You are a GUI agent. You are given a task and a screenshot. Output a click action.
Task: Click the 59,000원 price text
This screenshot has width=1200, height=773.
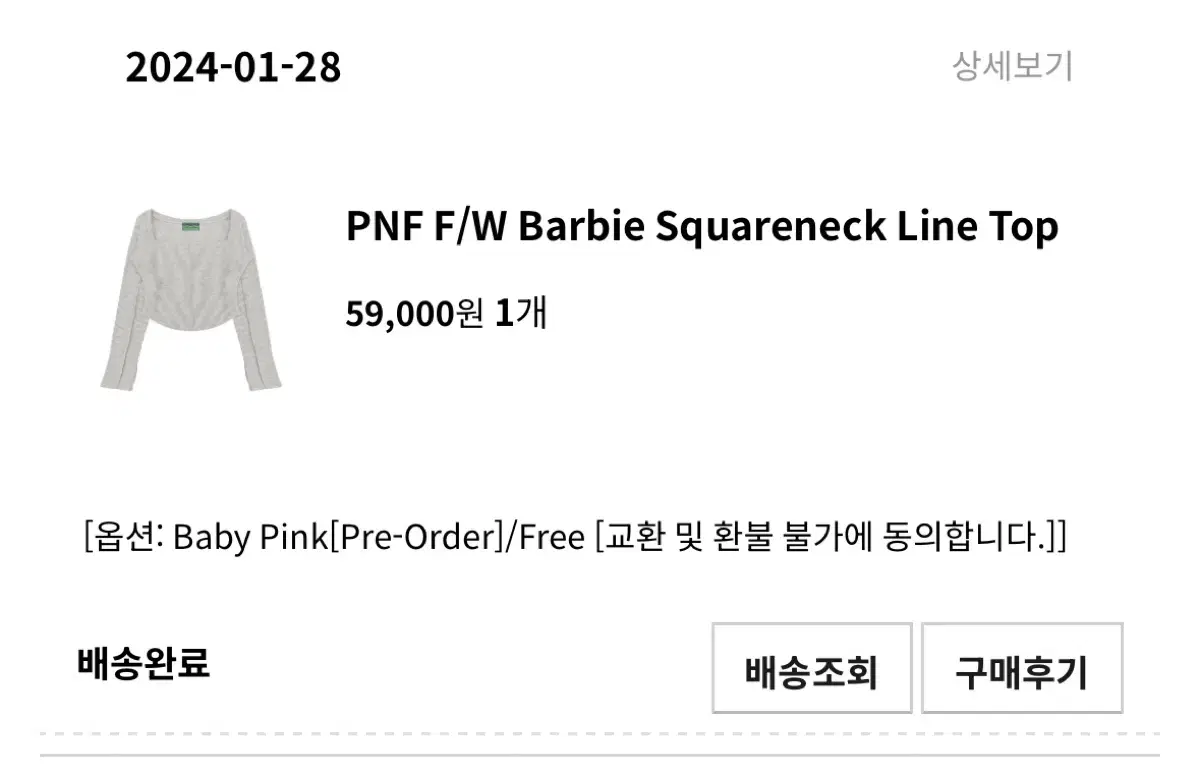click(x=414, y=314)
